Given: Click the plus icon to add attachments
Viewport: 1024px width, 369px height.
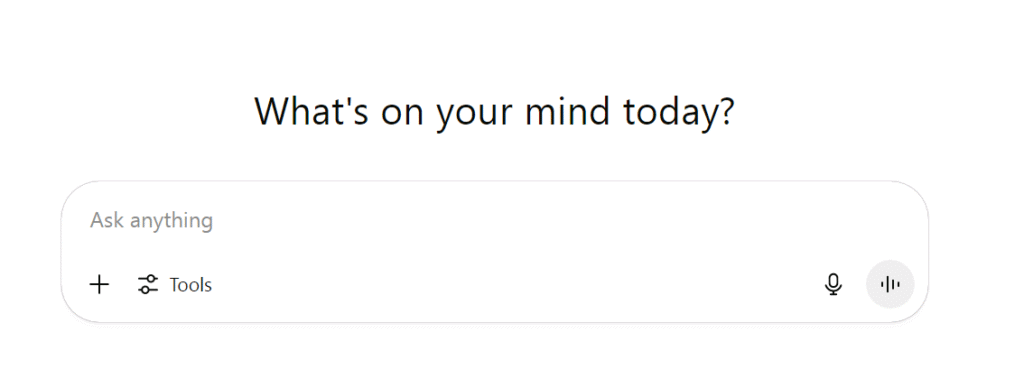Looking at the screenshot, I should (99, 285).
